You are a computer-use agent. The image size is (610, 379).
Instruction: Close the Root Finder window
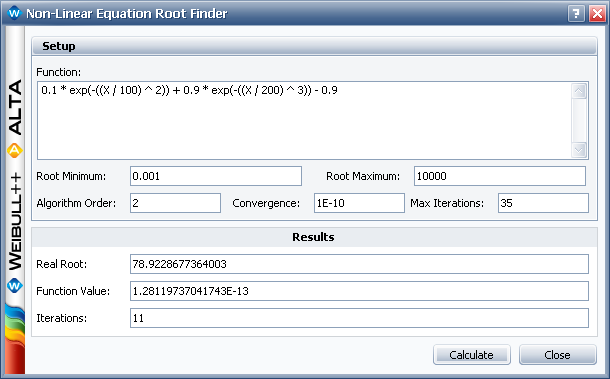click(x=597, y=14)
